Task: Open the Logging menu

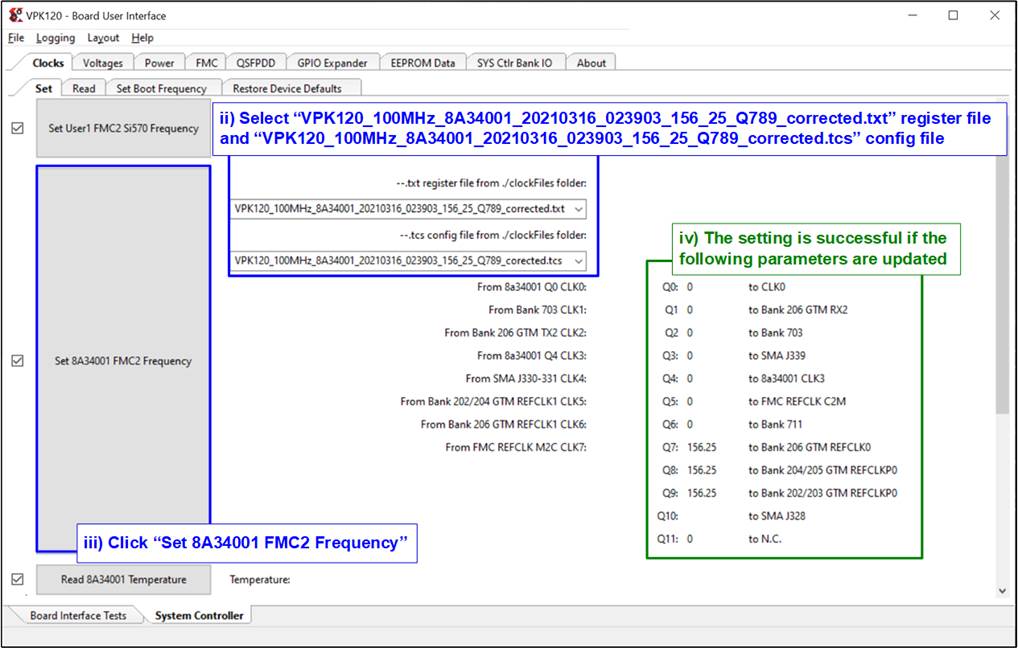Action: 55,38
